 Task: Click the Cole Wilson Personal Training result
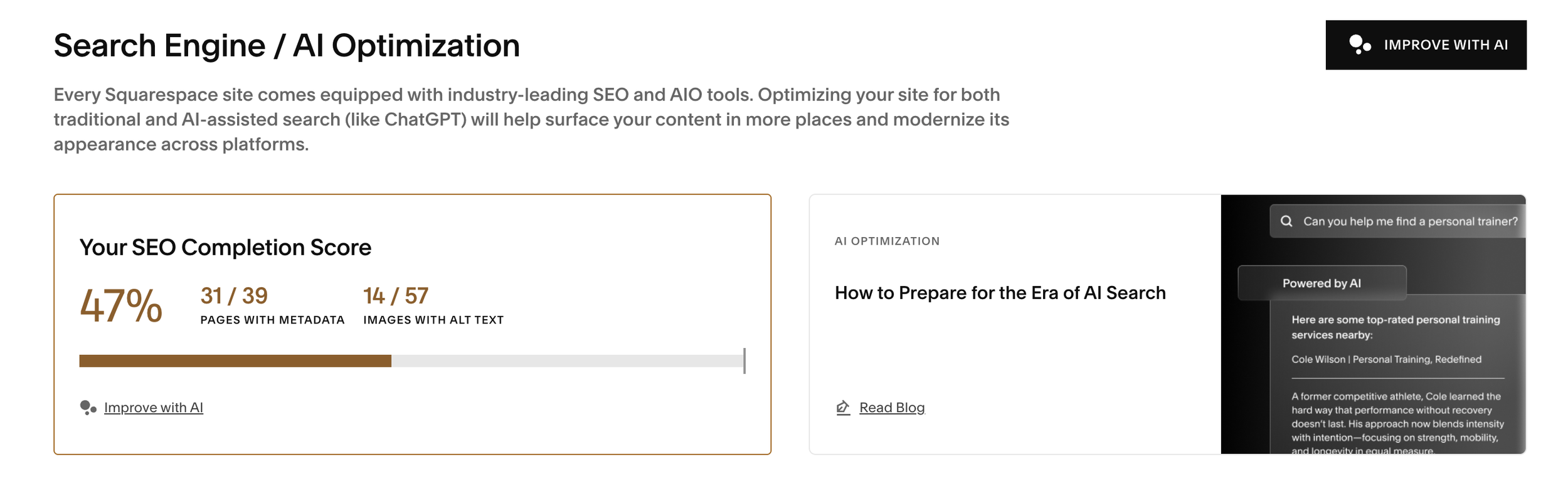point(1386,359)
